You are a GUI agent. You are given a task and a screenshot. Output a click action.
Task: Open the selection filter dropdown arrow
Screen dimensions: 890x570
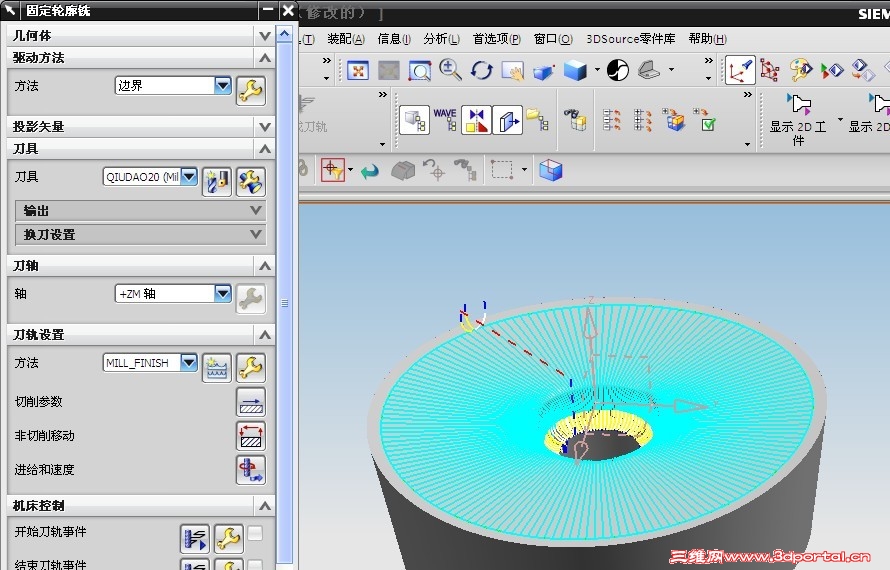(x=351, y=170)
